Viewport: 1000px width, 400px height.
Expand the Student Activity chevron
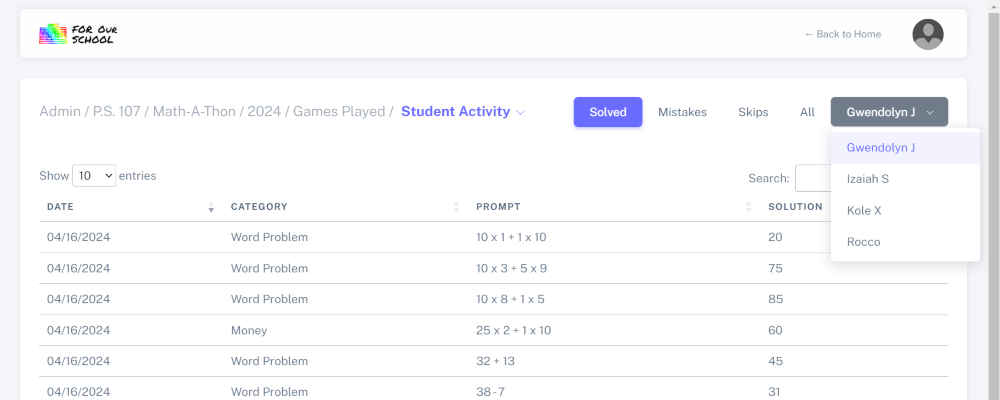pyautogui.click(x=521, y=113)
